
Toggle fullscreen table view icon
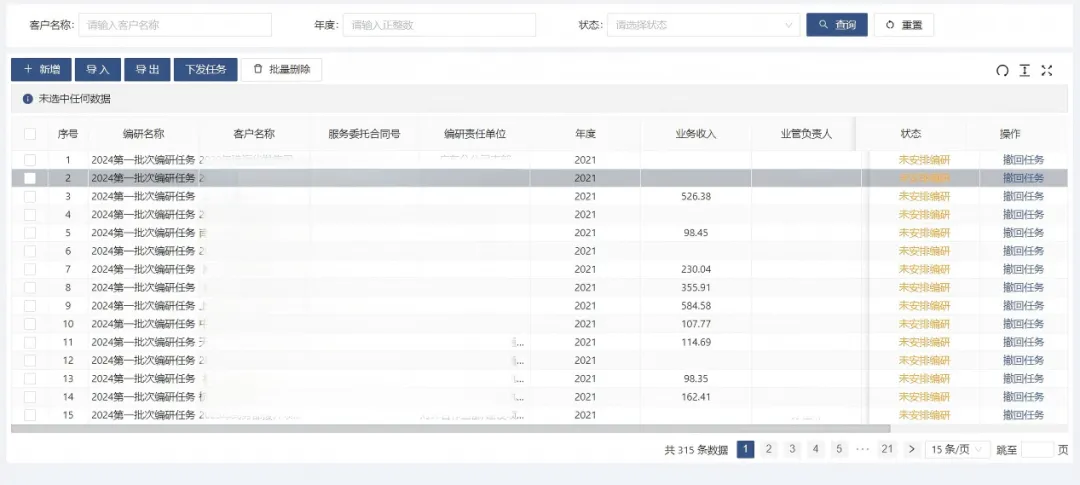[x=1047, y=70]
